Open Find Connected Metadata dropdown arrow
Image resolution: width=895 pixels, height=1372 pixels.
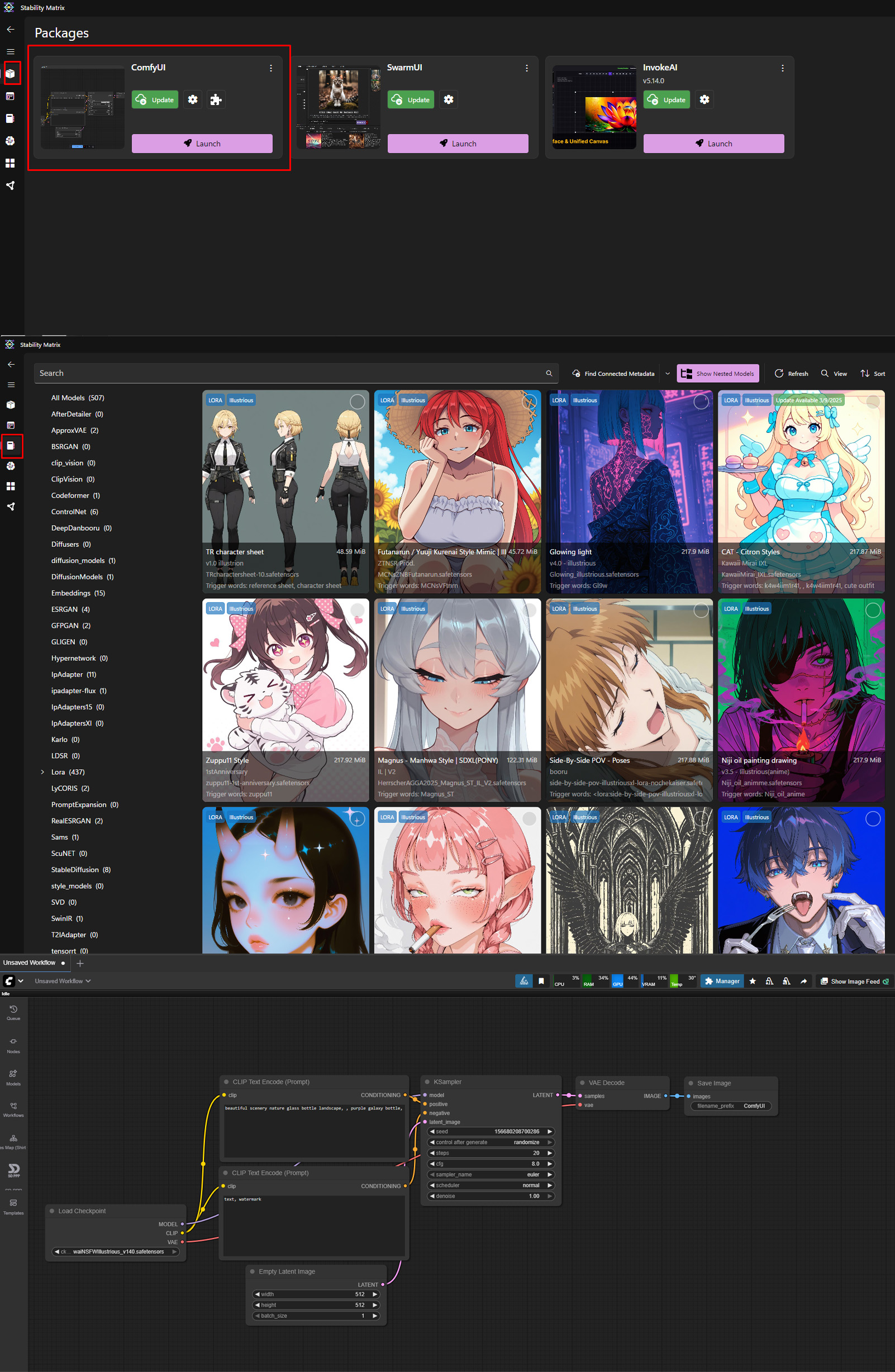[667, 374]
